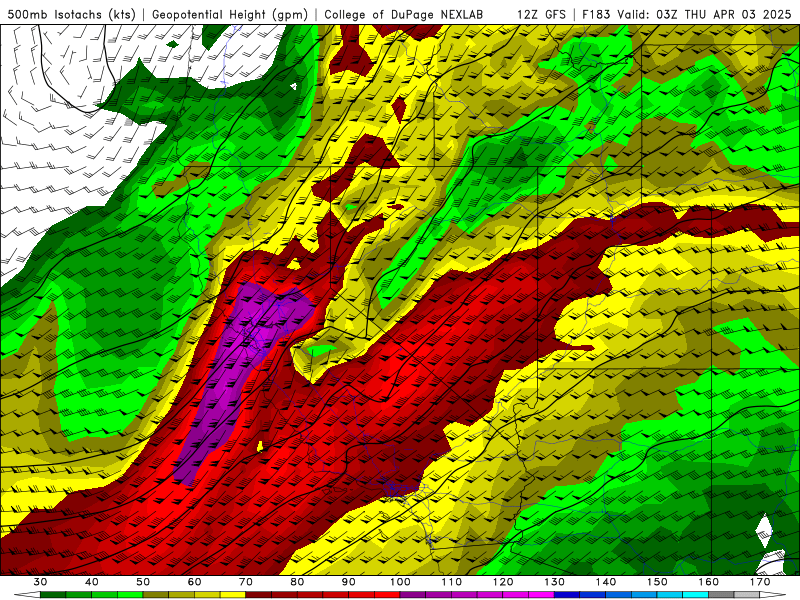The height and width of the screenshot is (600, 800).
Task: Click the legend label '140'
Action: click(x=606, y=582)
